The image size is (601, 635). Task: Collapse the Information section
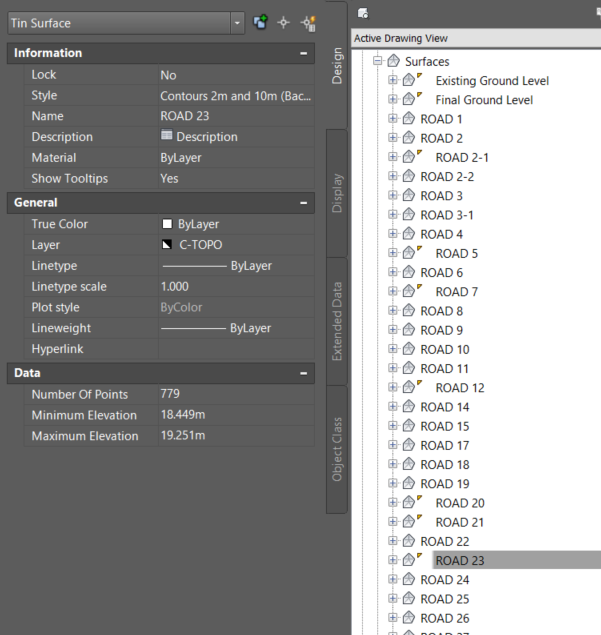[x=303, y=53]
